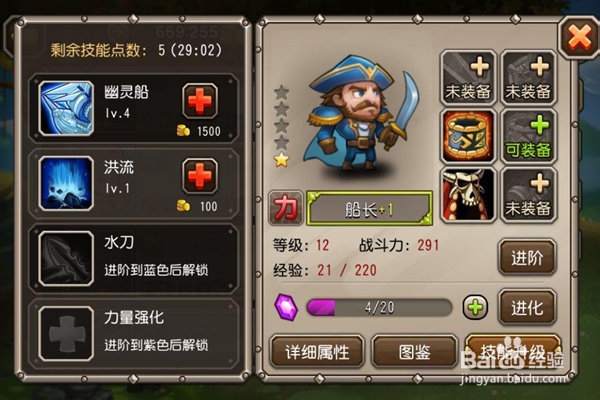
Task: Add soul stones with green plus button
Action: point(475,307)
